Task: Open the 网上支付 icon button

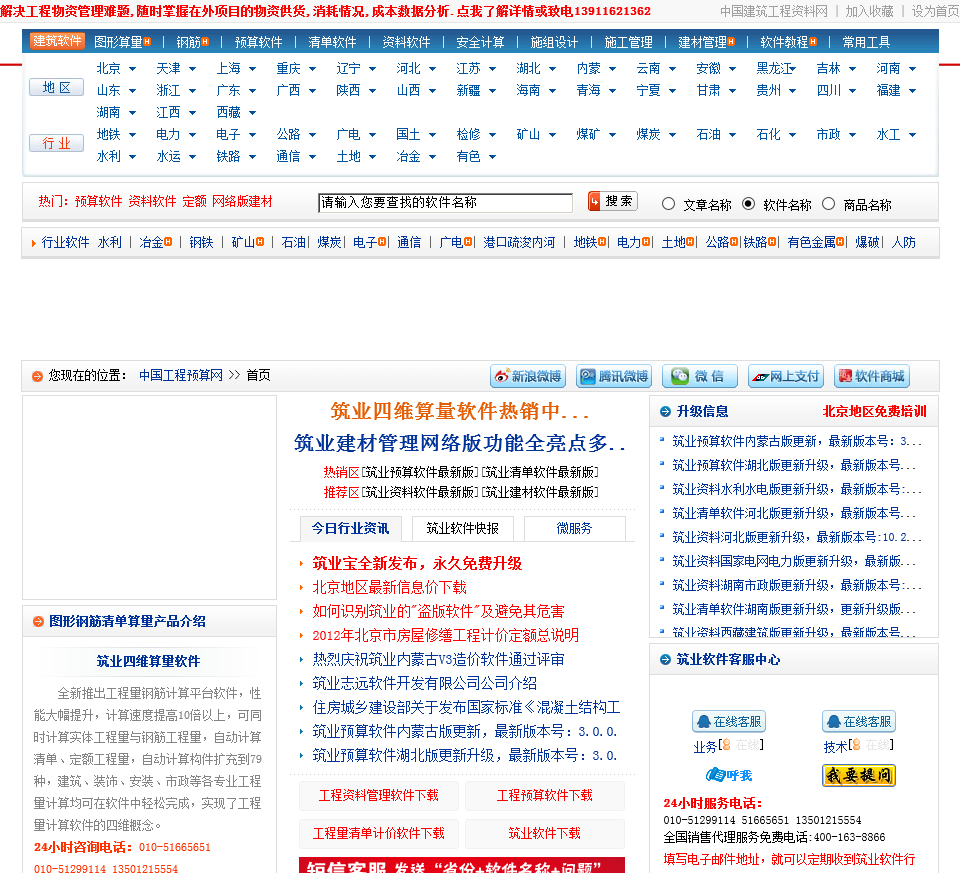Action: [786, 376]
